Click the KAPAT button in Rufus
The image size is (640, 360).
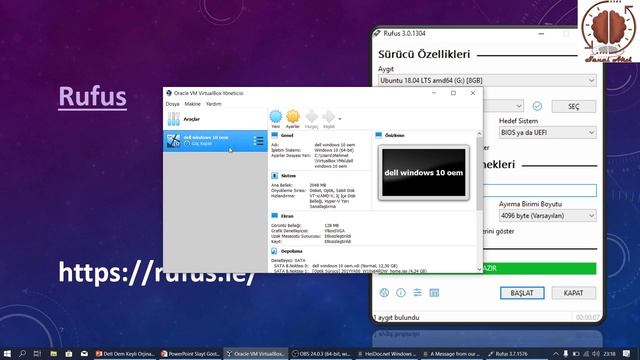[573, 293]
